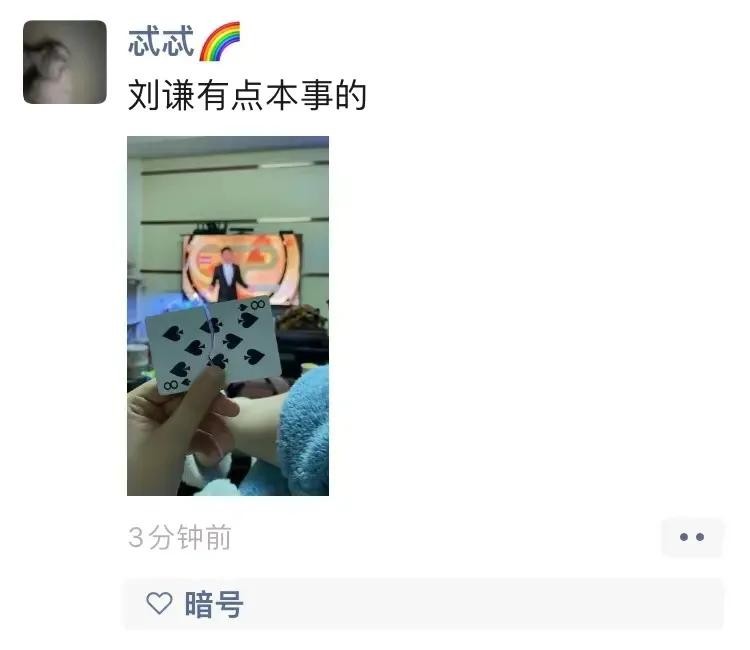The image size is (750, 650).
Task: Click the right dot of the more button
Action: tap(700, 537)
